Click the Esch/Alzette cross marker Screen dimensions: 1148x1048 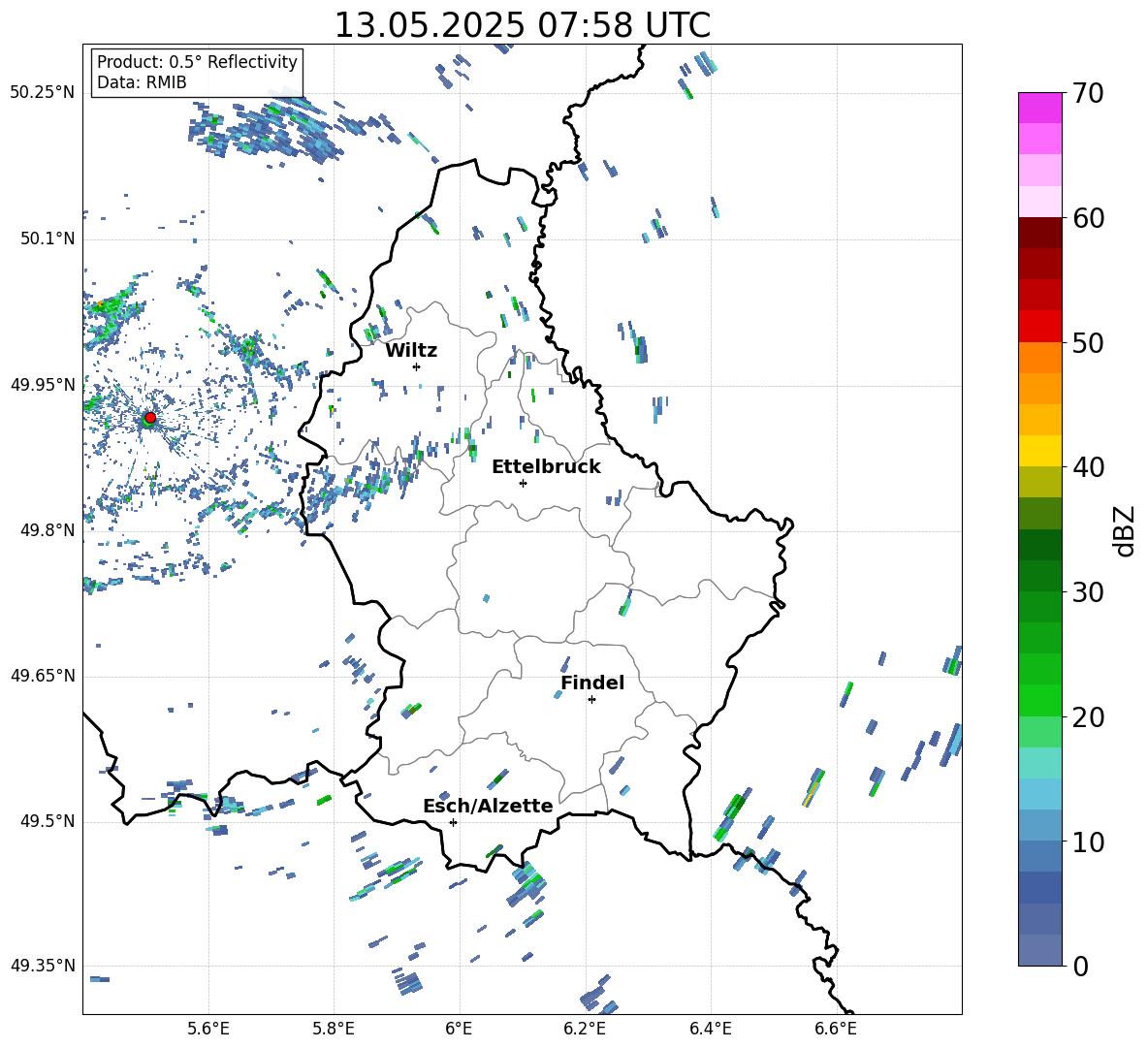453,822
